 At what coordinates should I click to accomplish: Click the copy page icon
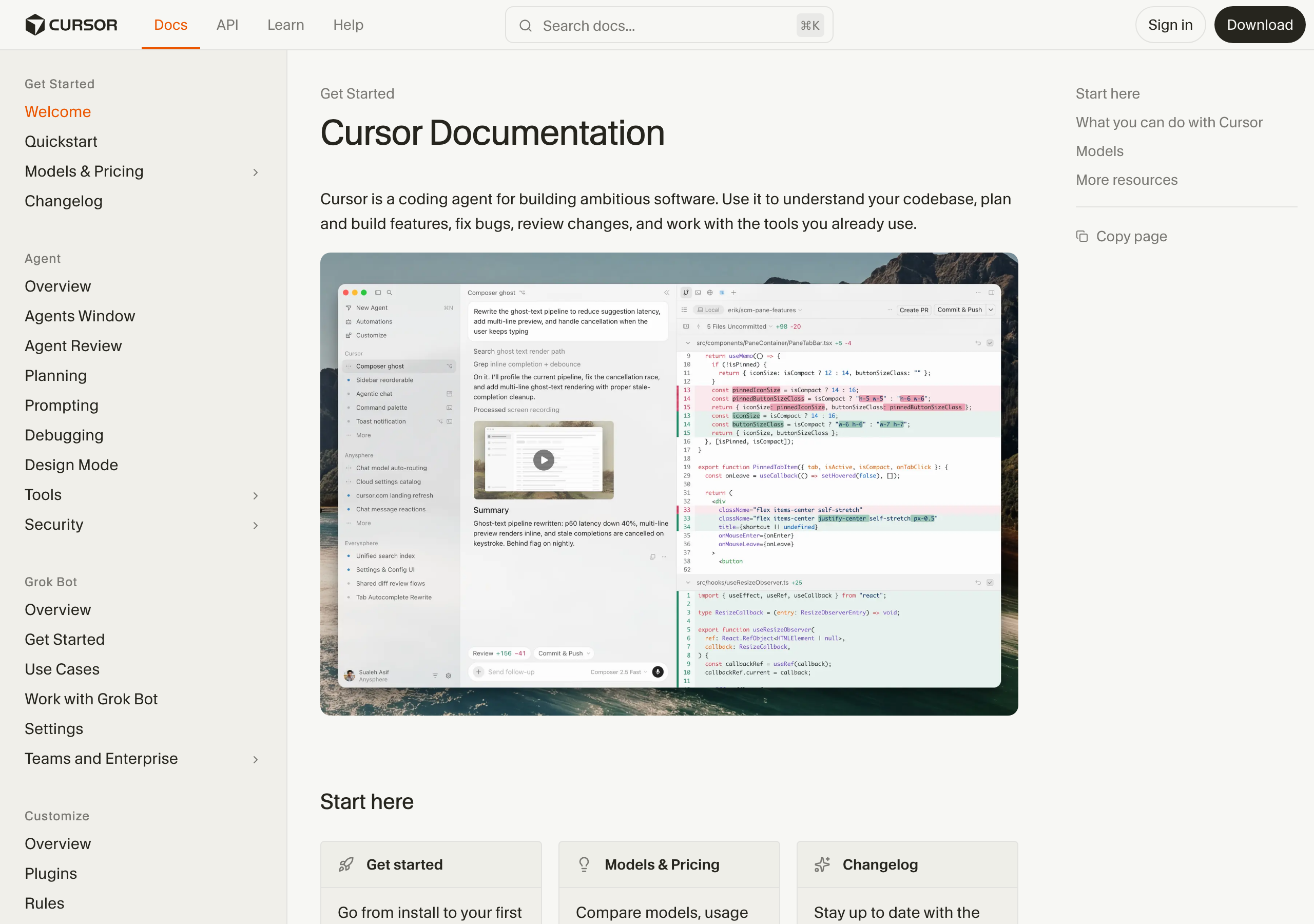tap(1081, 236)
